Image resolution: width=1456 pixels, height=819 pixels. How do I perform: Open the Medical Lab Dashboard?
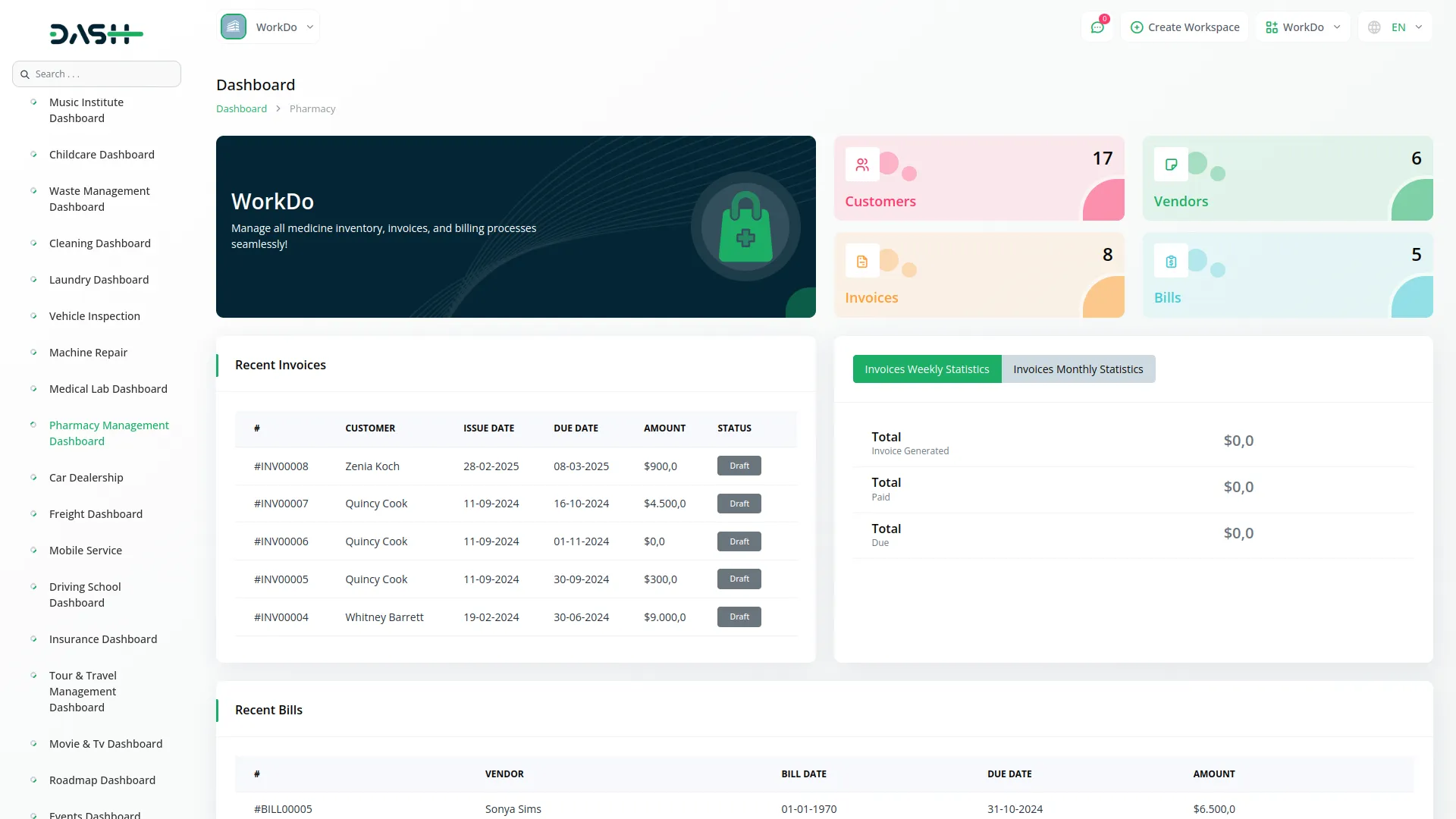point(108,388)
